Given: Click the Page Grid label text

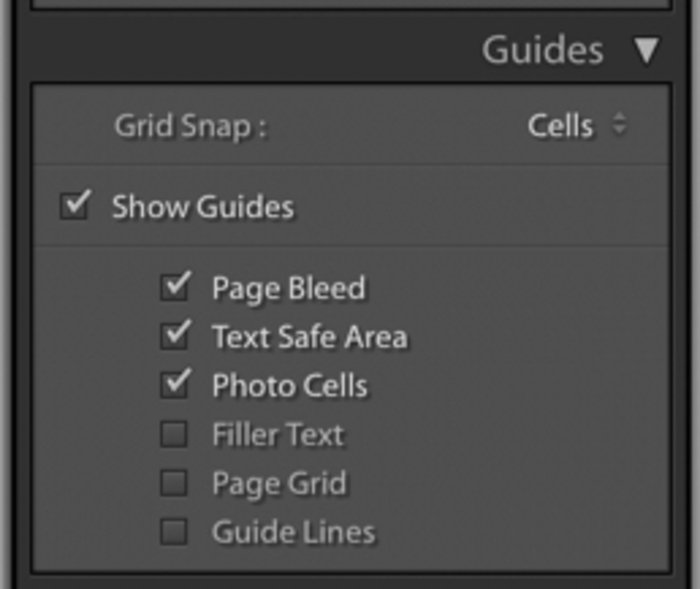Looking at the screenshot, I should (278, 483).
